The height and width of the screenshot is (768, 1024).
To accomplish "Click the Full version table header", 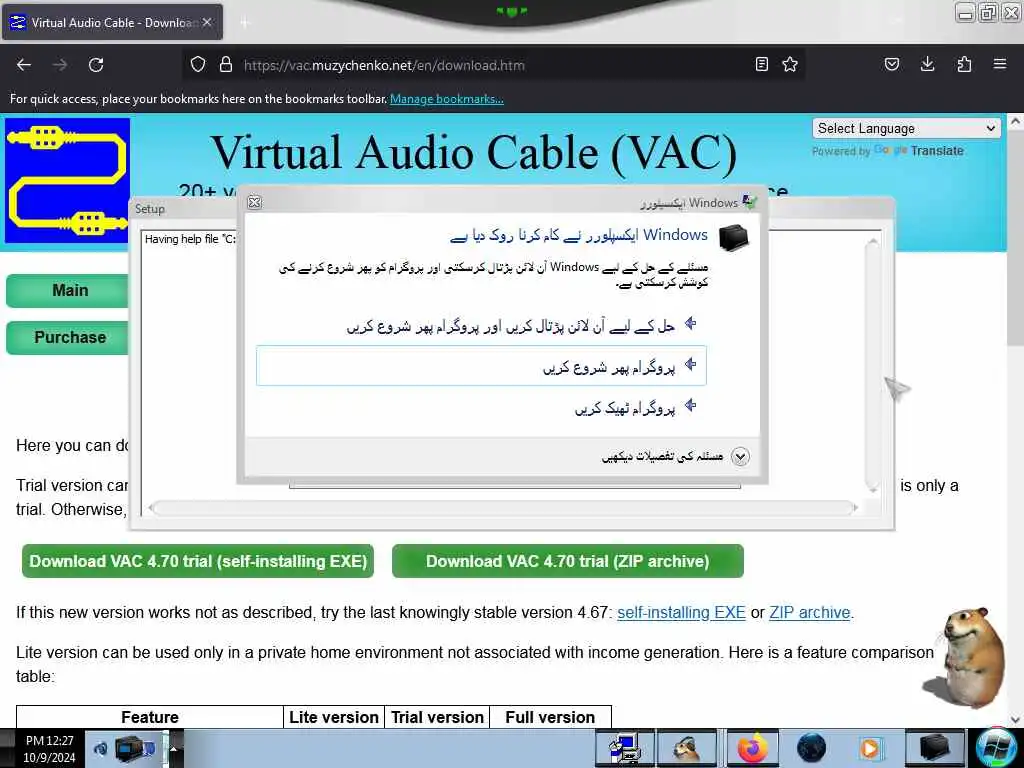I will tap(550, 717).
